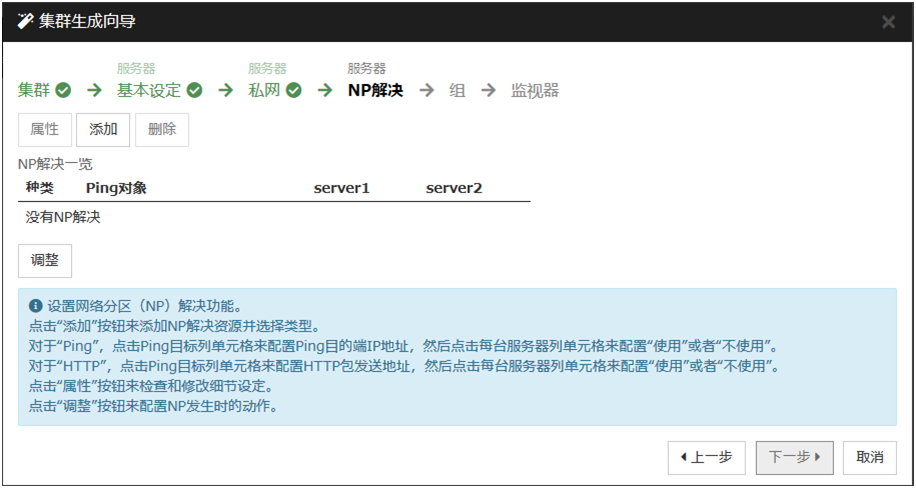
Task: Click the server1 column header
Action: [342, 188]
